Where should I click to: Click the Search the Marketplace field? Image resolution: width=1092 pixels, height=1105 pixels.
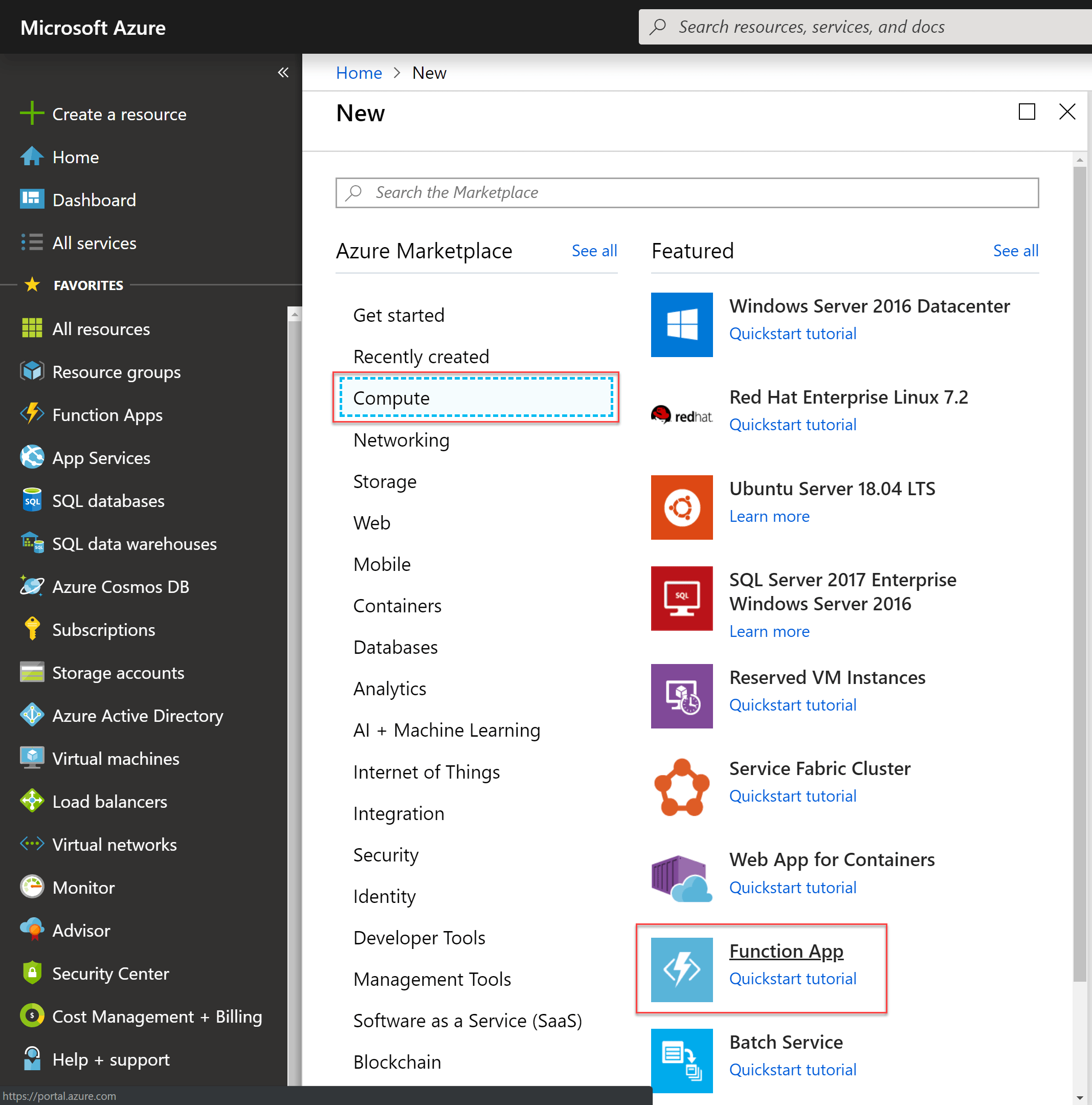coord(686,193)
